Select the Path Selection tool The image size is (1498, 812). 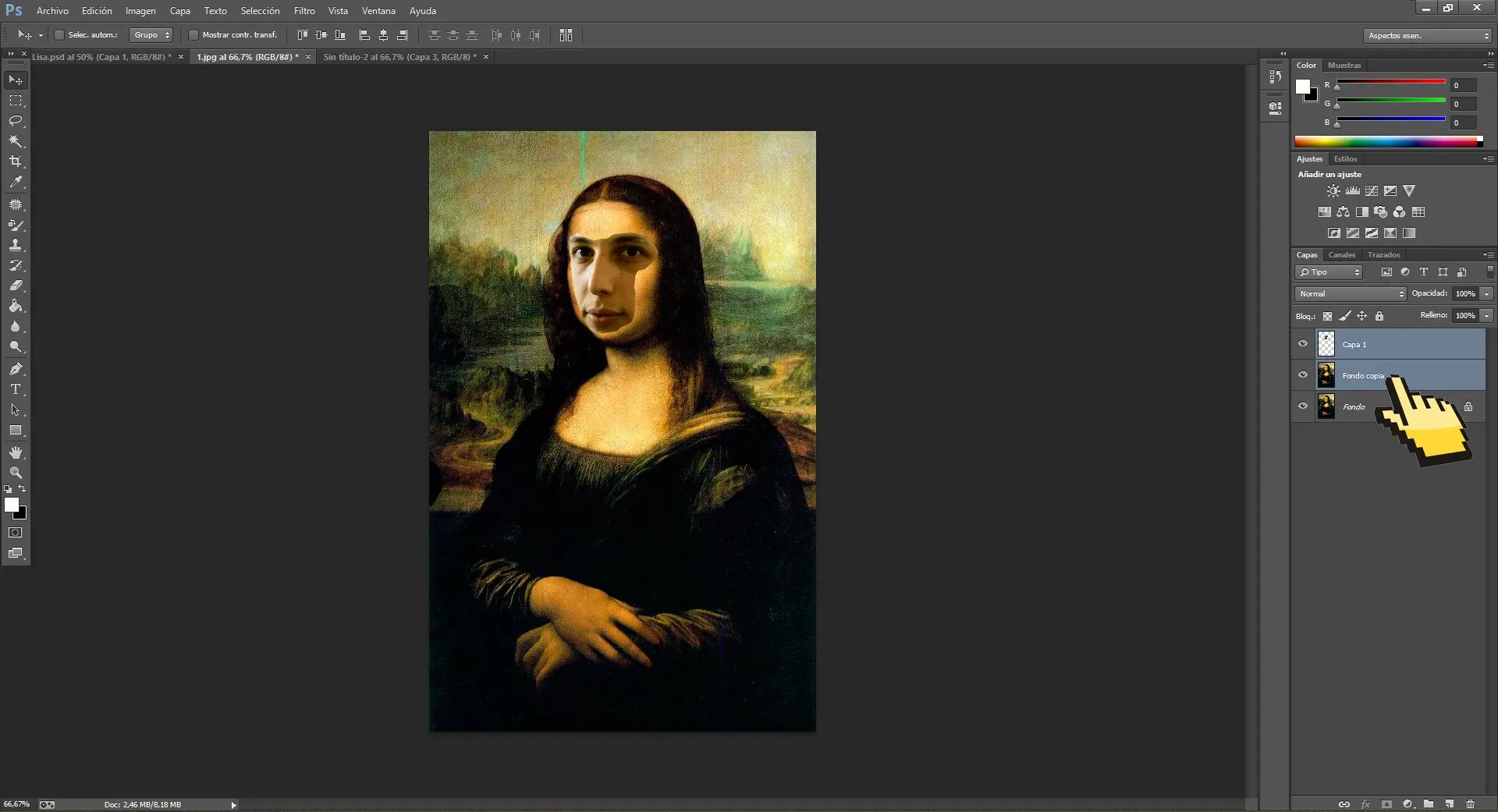tap(16, 410)
